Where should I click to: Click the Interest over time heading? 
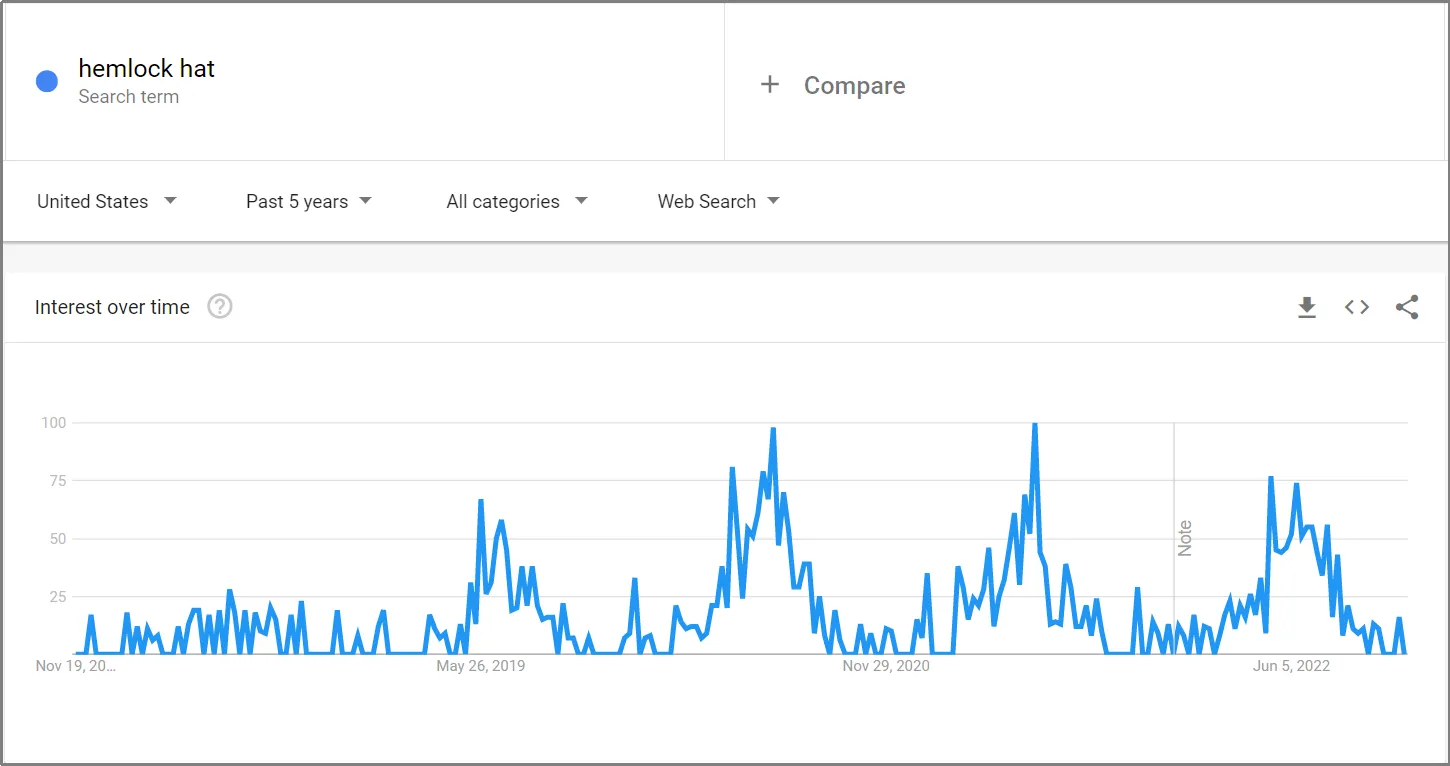112,307
